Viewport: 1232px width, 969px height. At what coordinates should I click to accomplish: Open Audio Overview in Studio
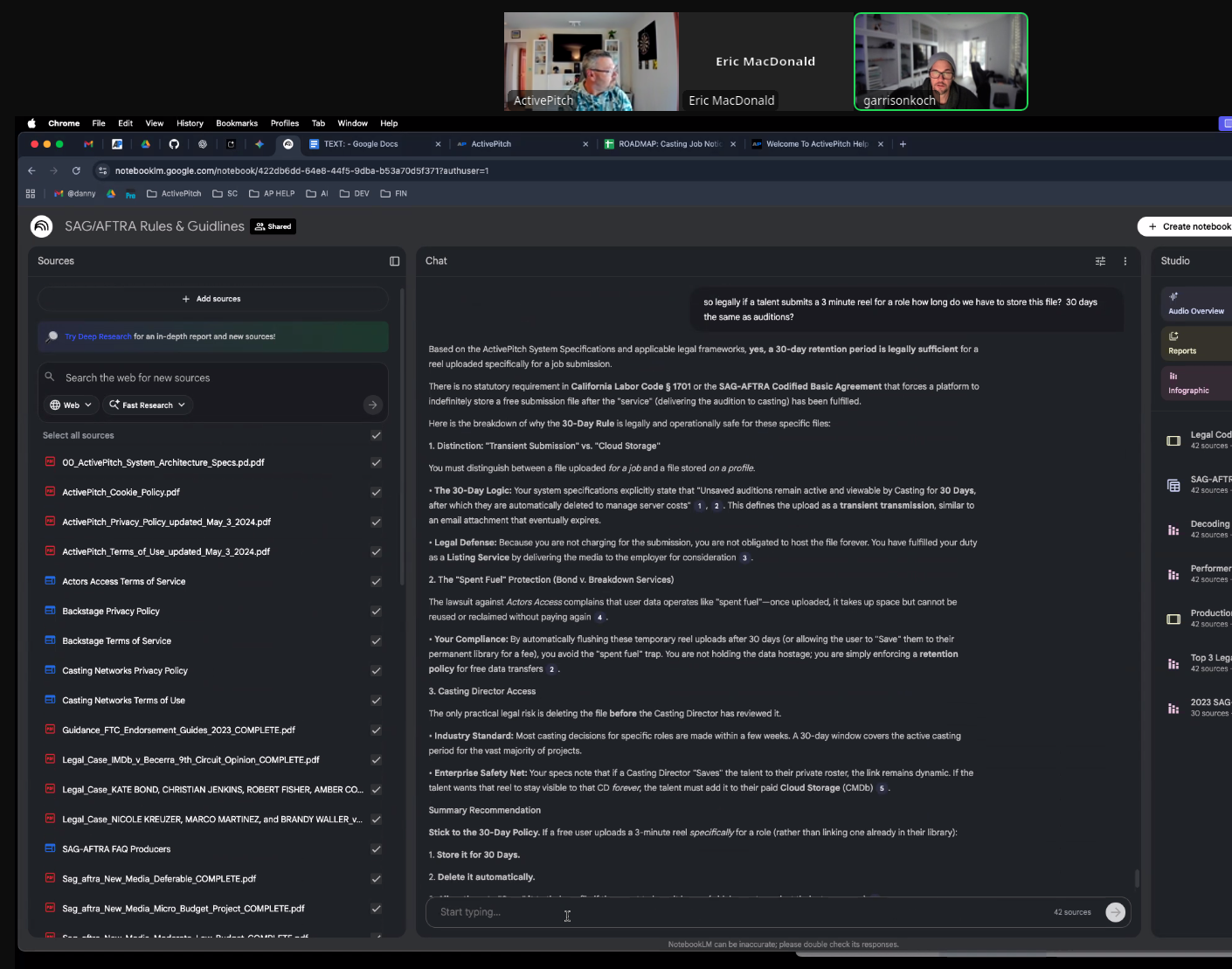click(x=1195, y=303)
